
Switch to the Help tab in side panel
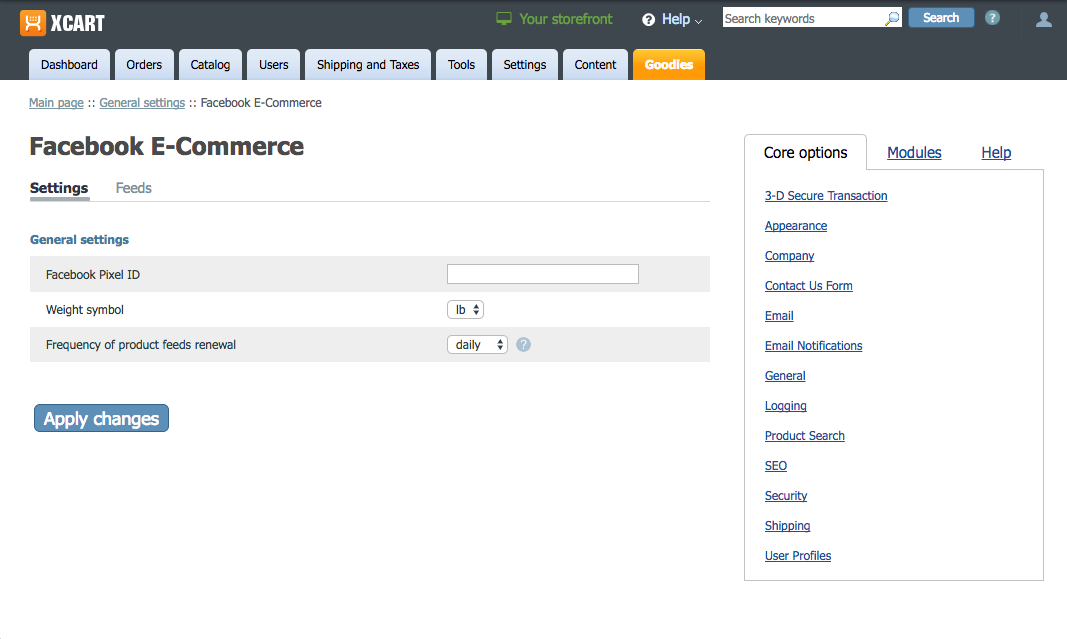pyautogui.click(x=996, y=152)
